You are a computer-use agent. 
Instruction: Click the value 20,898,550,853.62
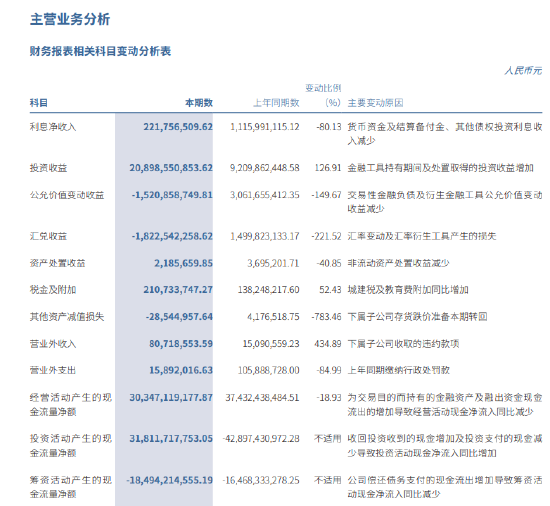(171, 168)
